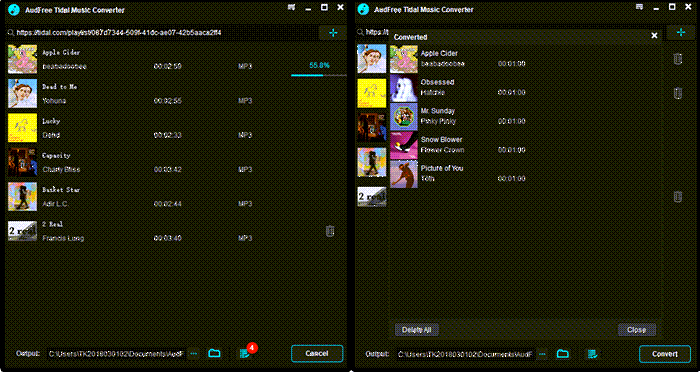The image size is (700, 372).
Task: Delete converted Apple Cider with trash icon
Action: tap(677, 59)
